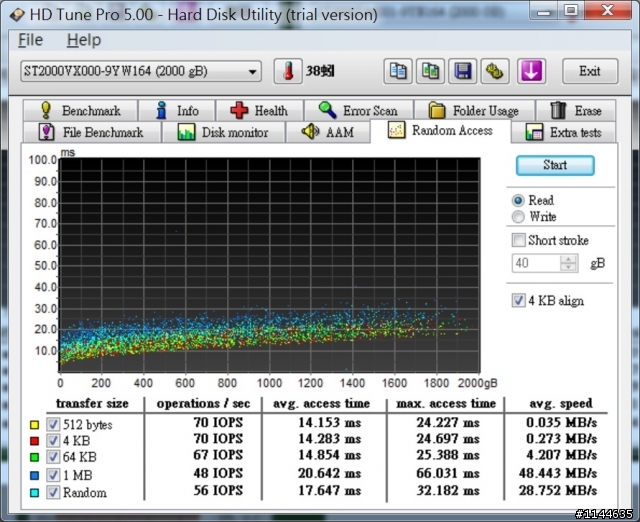Open the Benchmark tab
This screenshot has height=522, width=640.
point(80,110)
